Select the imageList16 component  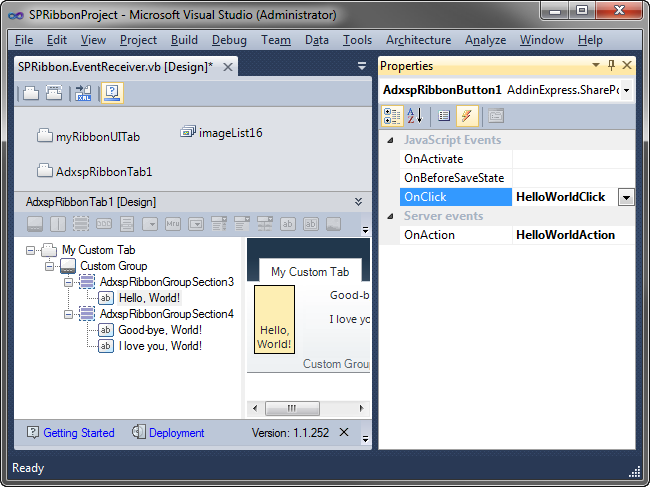pos(221,132)
